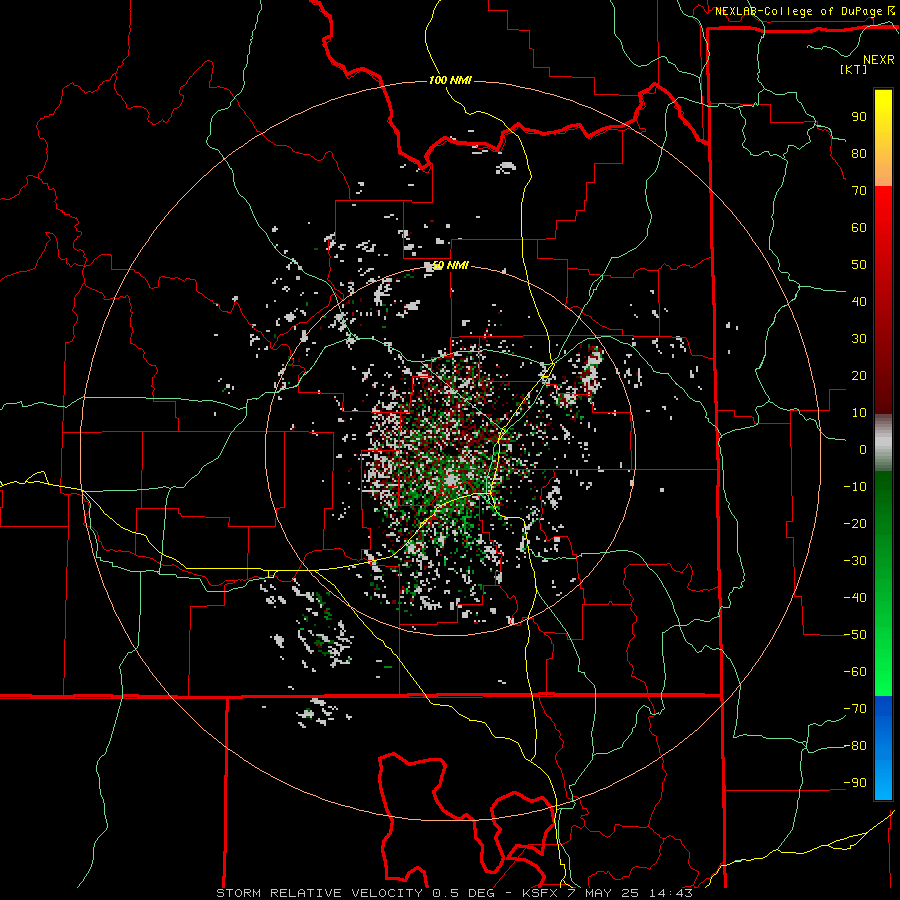The image size is (900, 900).
Task: Click the 50 value on the velocity scale
Action: click(x=859, y=265)
